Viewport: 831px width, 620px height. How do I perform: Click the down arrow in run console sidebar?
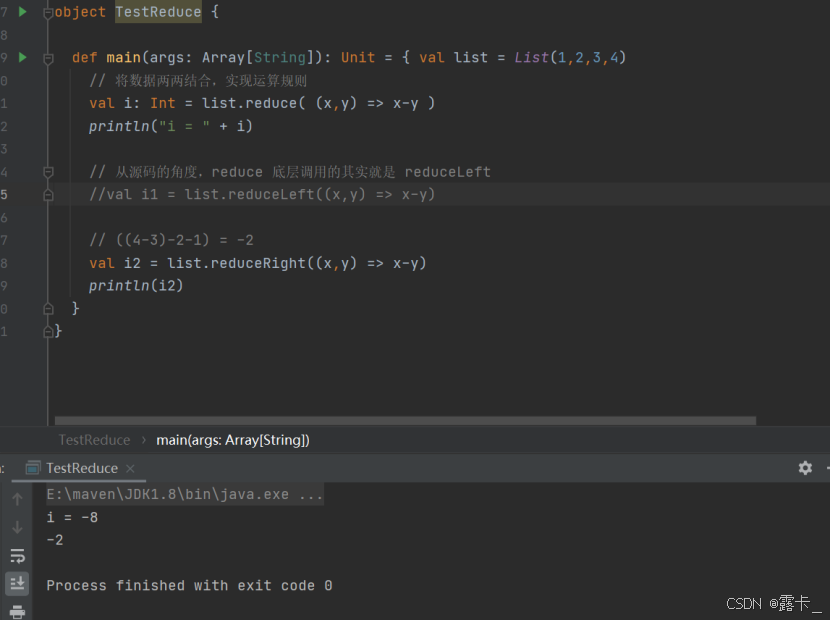coord(17,527)
